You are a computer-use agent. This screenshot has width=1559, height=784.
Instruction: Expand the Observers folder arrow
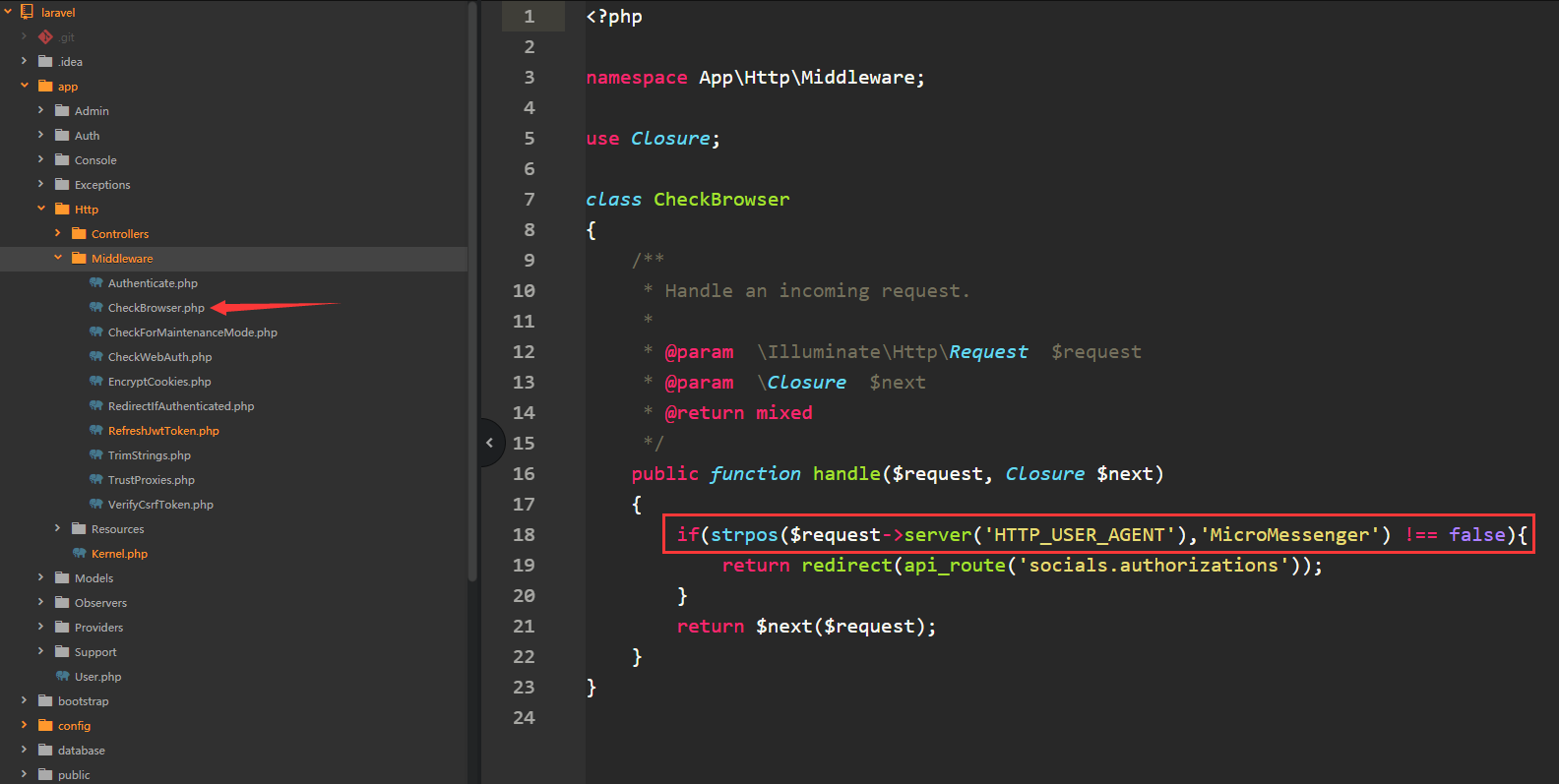tap(41, 602)
